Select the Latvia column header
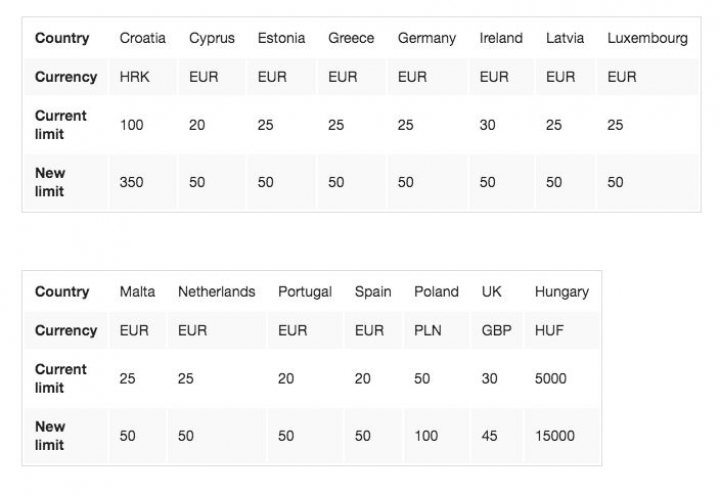This screenshot has height=495, width=720. (565, 39)
